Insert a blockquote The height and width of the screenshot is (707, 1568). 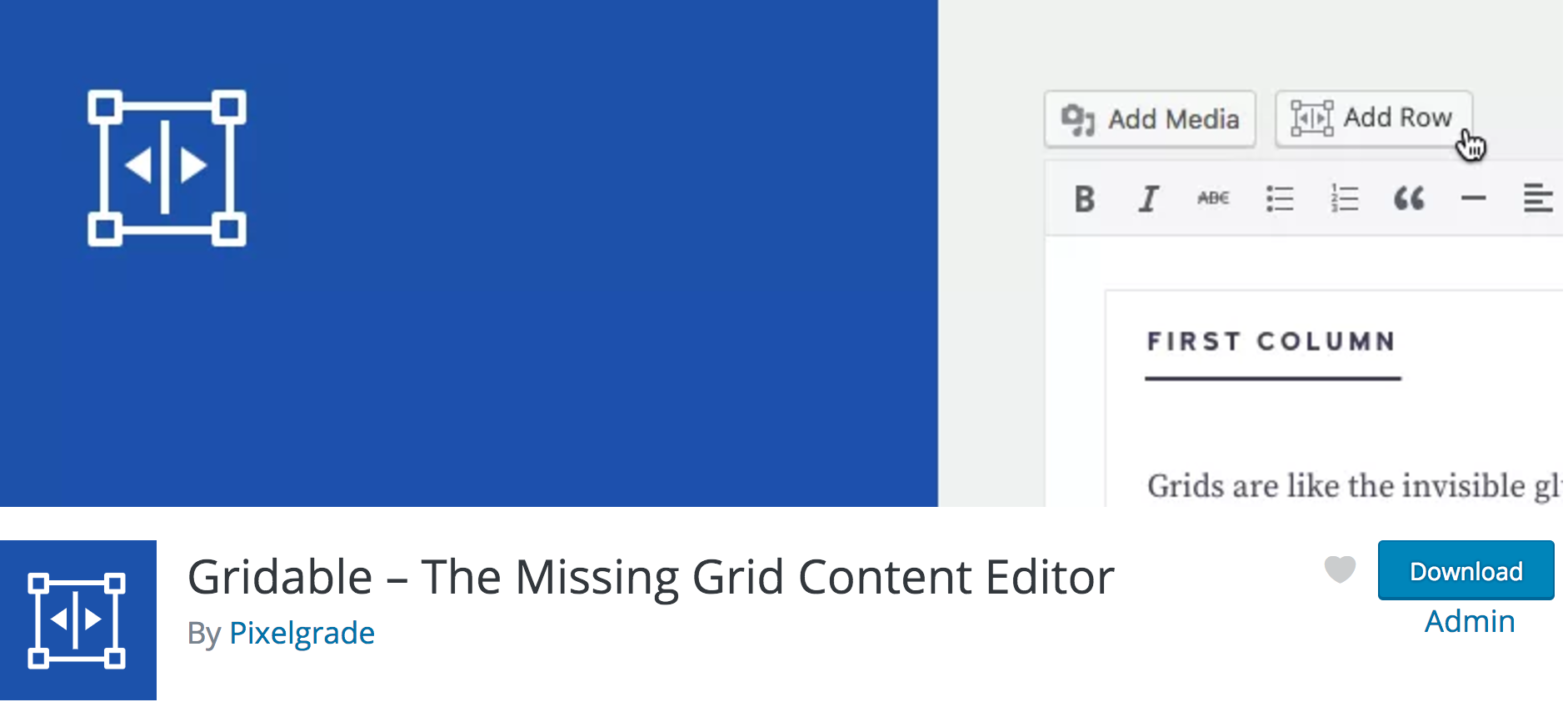(1409, 198)
